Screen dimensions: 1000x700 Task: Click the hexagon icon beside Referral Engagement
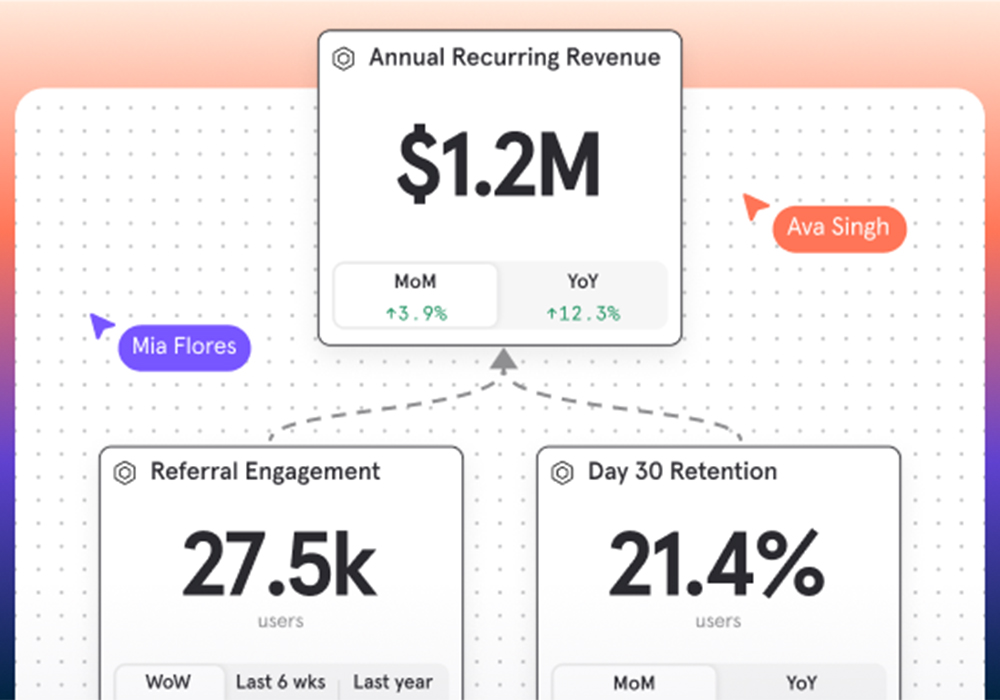coord(125,472)
